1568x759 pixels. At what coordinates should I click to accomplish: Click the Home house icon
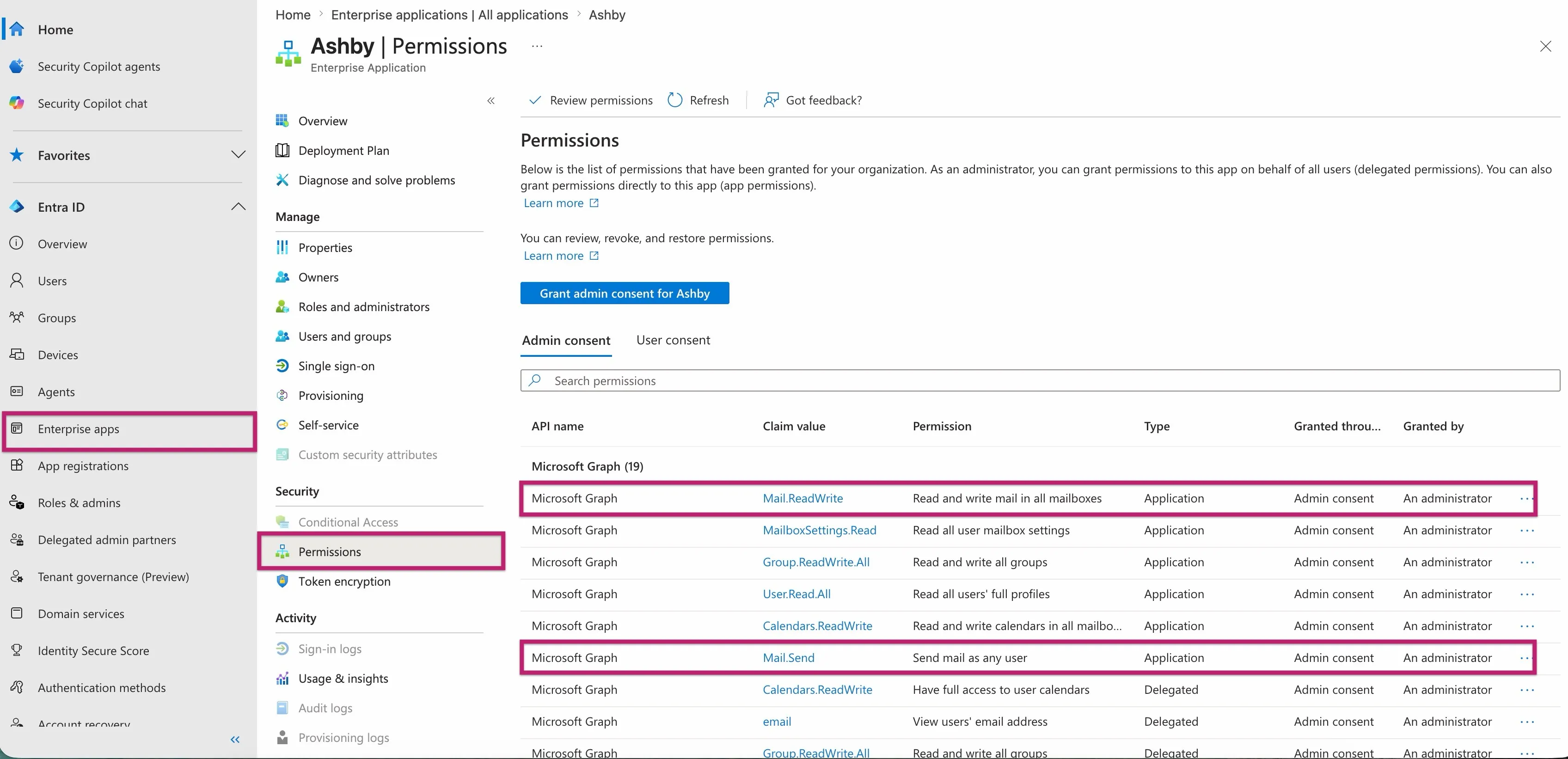point(17,29)
